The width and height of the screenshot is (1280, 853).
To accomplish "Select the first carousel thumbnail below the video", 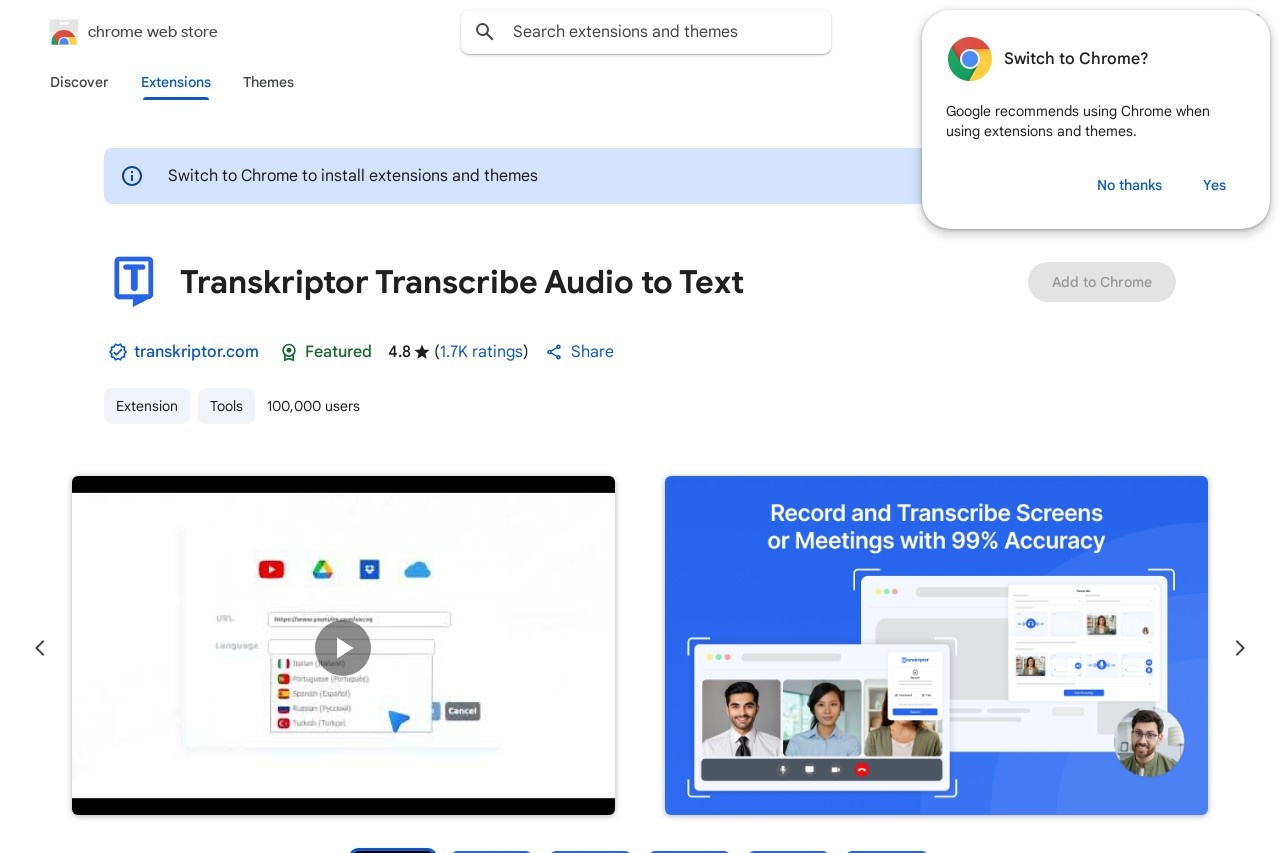I will click(x=393, y=850).
